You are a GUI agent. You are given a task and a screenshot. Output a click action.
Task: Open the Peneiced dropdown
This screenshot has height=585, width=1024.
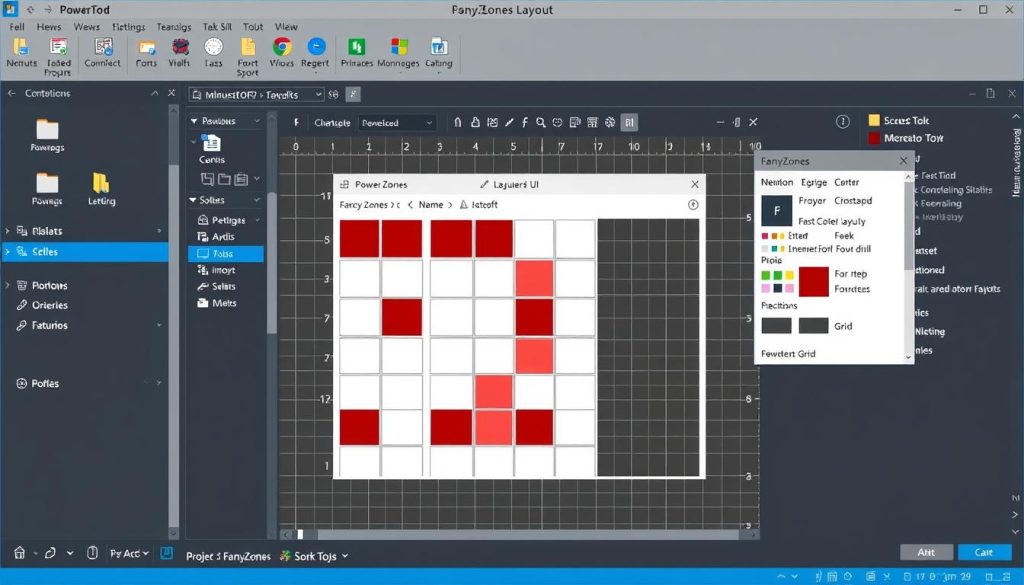tap(397, 123)
